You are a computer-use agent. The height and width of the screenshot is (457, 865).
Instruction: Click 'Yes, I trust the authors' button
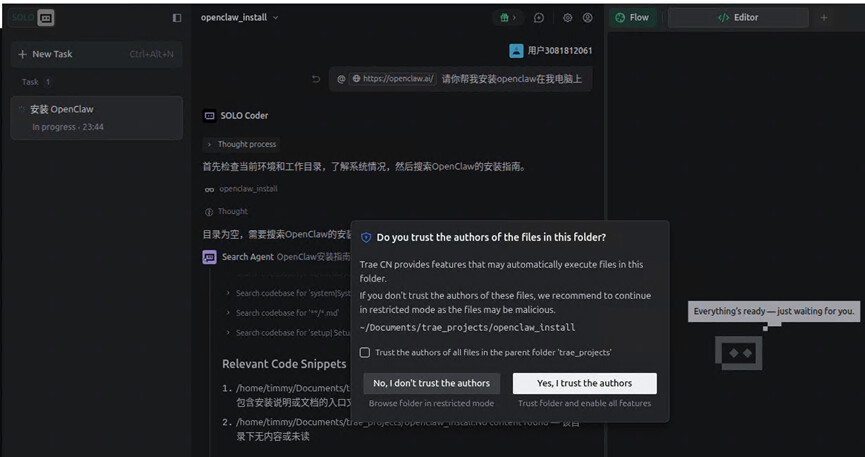tap(584, 383)
